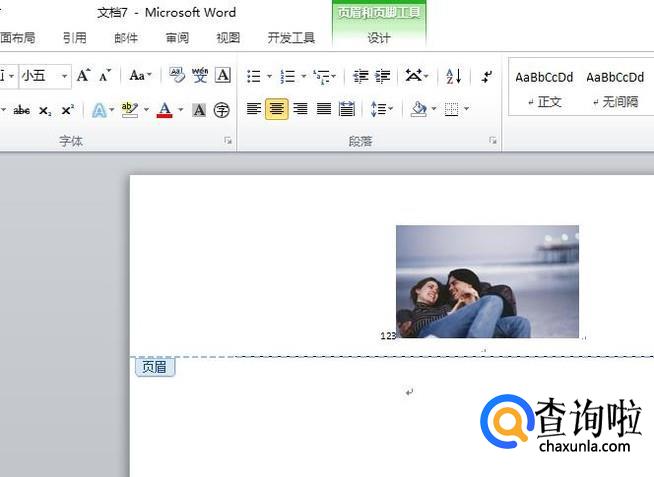Select the couple photo in header
The image size is (654, 477).
tap(487, 281)
